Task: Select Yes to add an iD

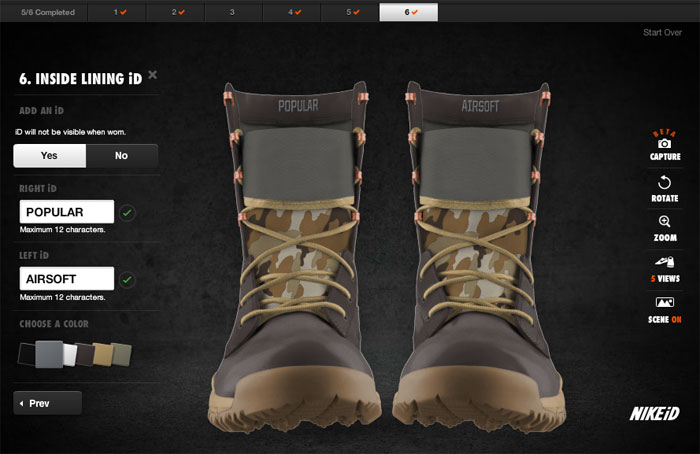Action: coord(49,155)
